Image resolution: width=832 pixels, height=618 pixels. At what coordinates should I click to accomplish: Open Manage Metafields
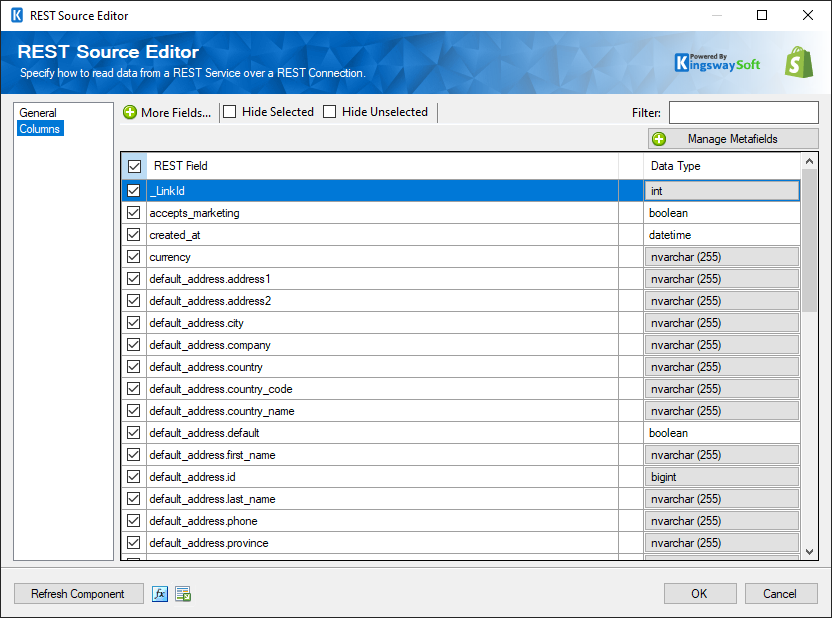click(733, 139)
